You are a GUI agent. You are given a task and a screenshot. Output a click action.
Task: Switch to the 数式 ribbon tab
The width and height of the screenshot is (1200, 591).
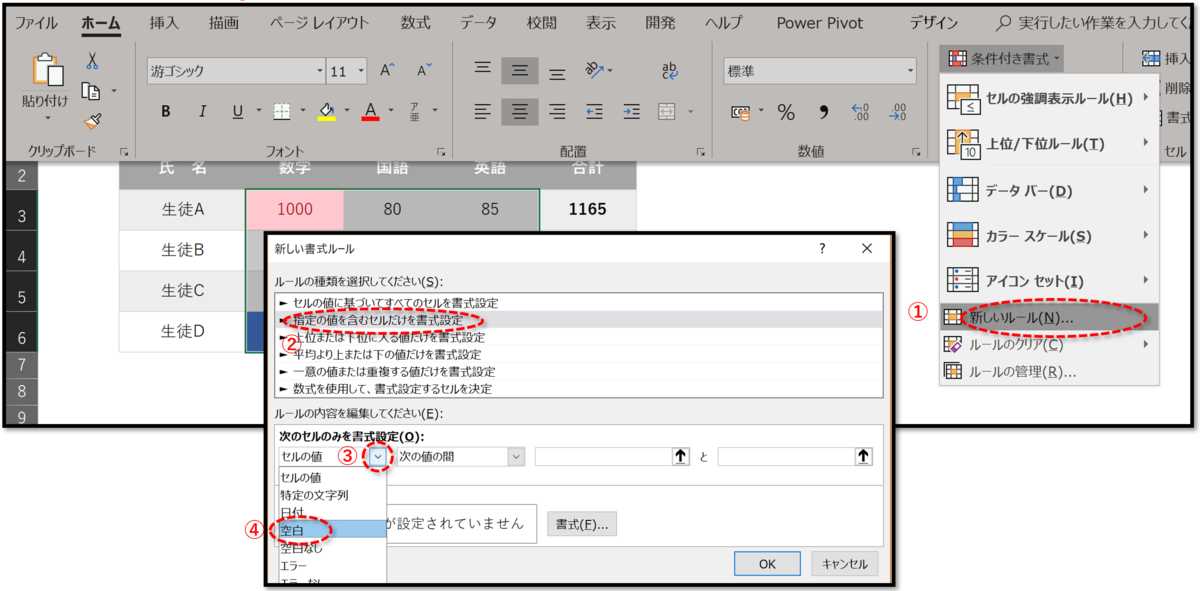pyautogui.click(x=416, y=22)
